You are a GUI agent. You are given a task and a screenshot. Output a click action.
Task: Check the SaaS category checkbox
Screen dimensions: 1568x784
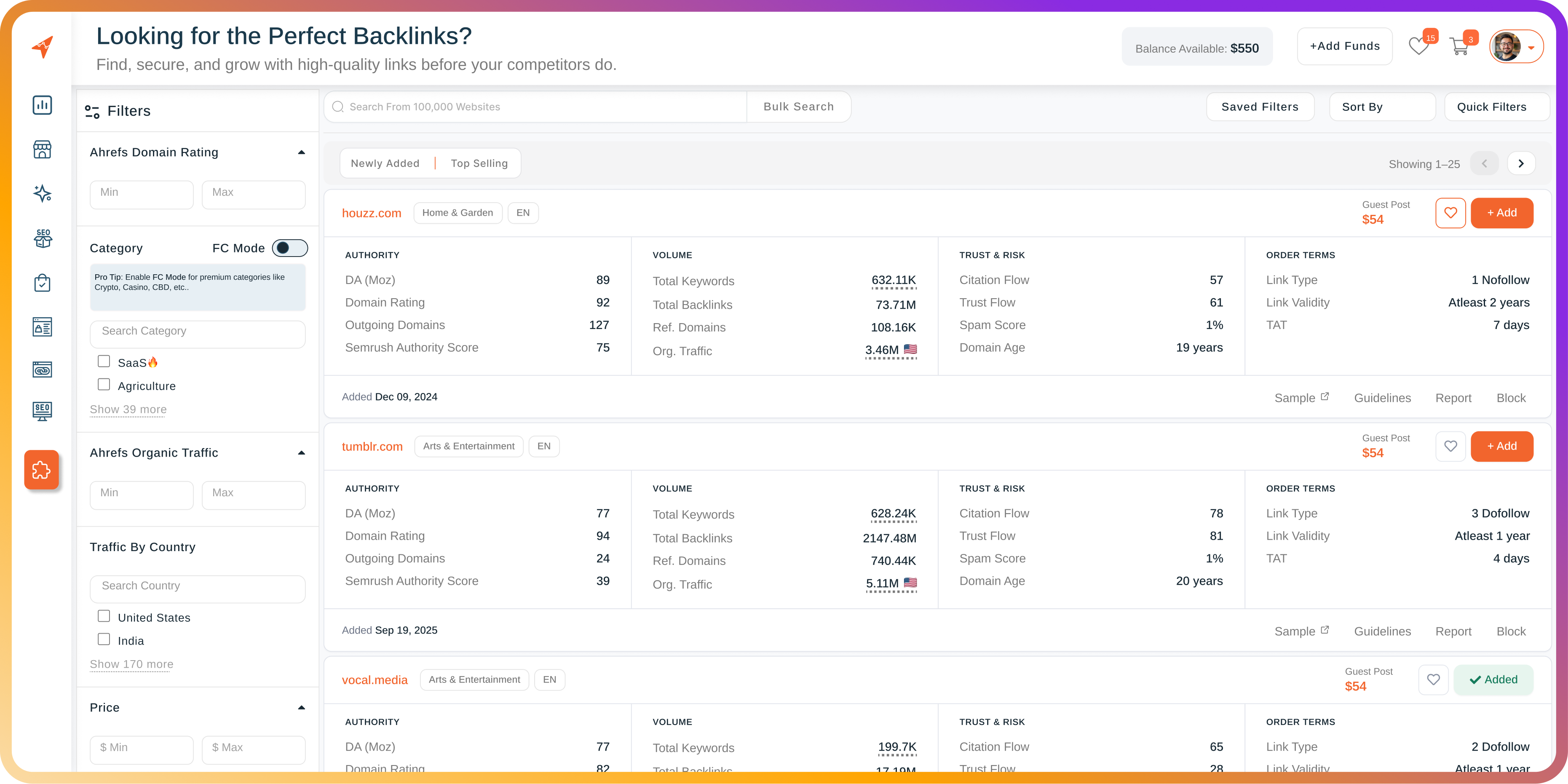[104, 361]
